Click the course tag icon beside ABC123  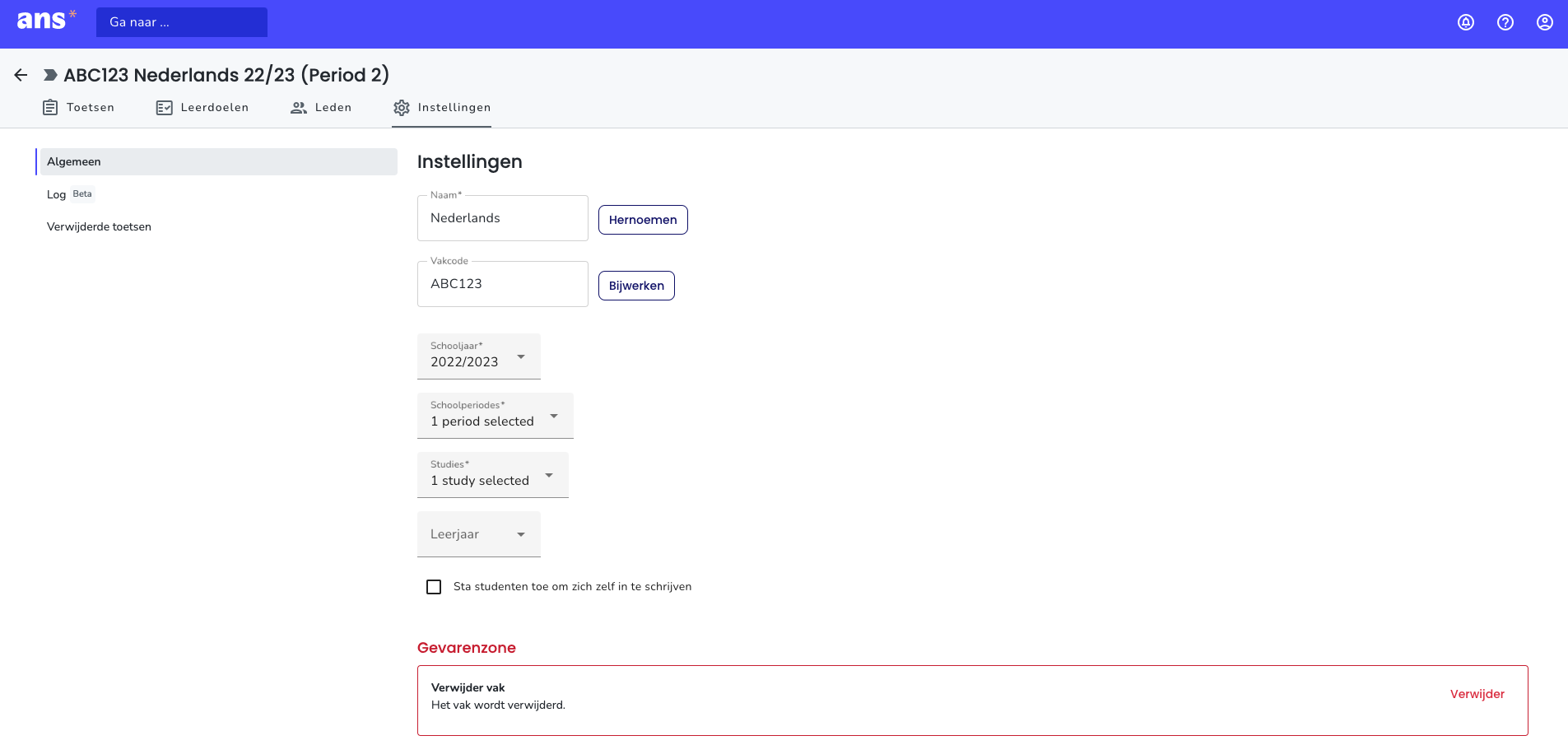point(50,75)
